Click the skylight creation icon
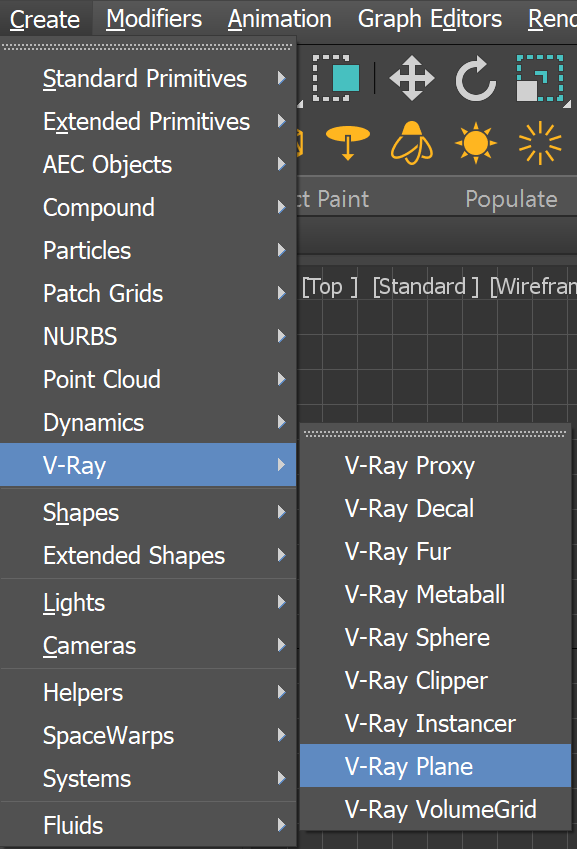This screenshot has height=849, width=577. coord(411,143)
